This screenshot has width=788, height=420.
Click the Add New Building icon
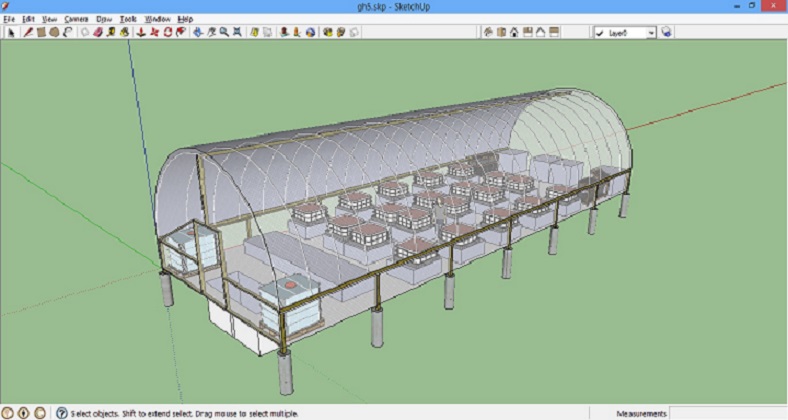point(284,33)
